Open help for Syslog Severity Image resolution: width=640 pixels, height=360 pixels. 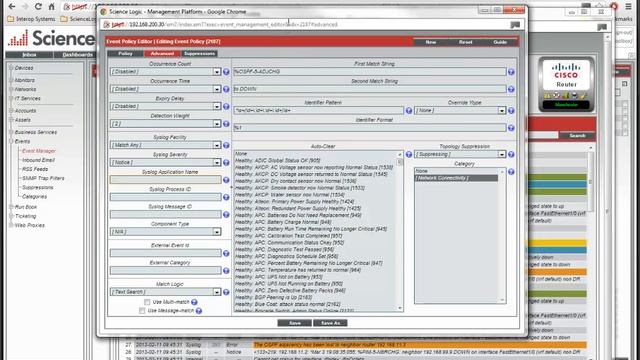(x=226, y=162)
